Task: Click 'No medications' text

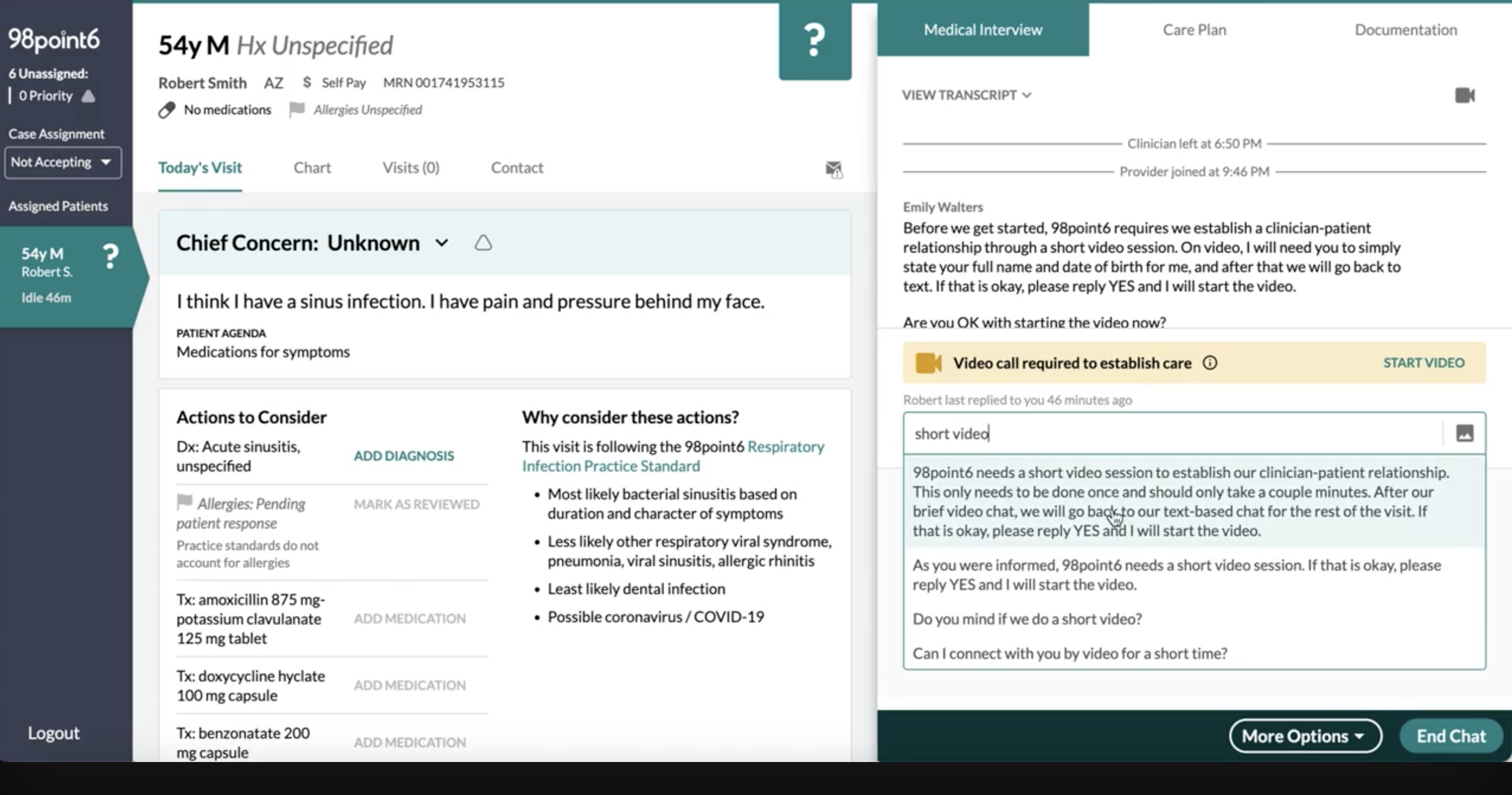Action: 228,110
